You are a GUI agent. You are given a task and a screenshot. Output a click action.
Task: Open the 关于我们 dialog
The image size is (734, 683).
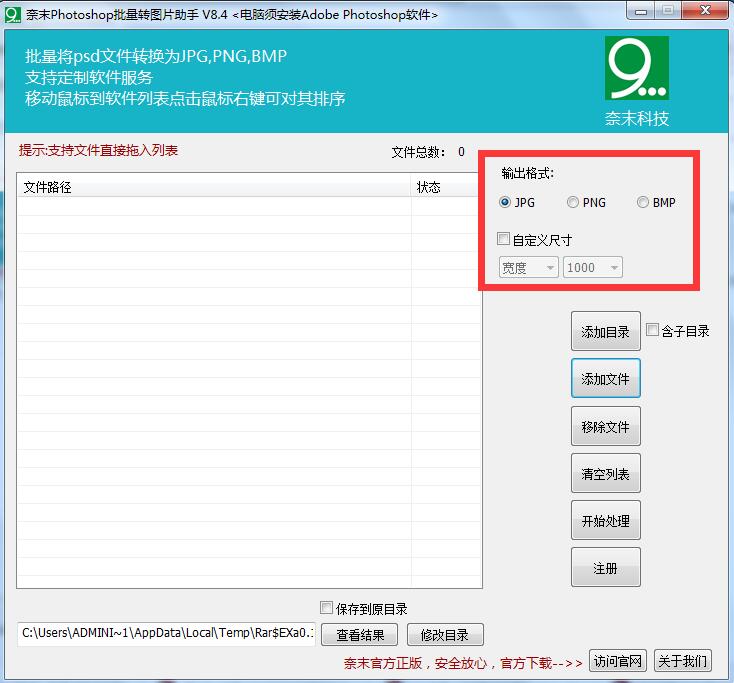tap(683, 661)
